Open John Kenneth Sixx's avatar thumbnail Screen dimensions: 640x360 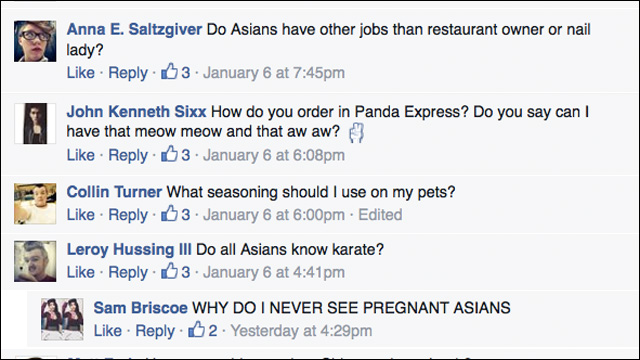(x=35, y=123)
